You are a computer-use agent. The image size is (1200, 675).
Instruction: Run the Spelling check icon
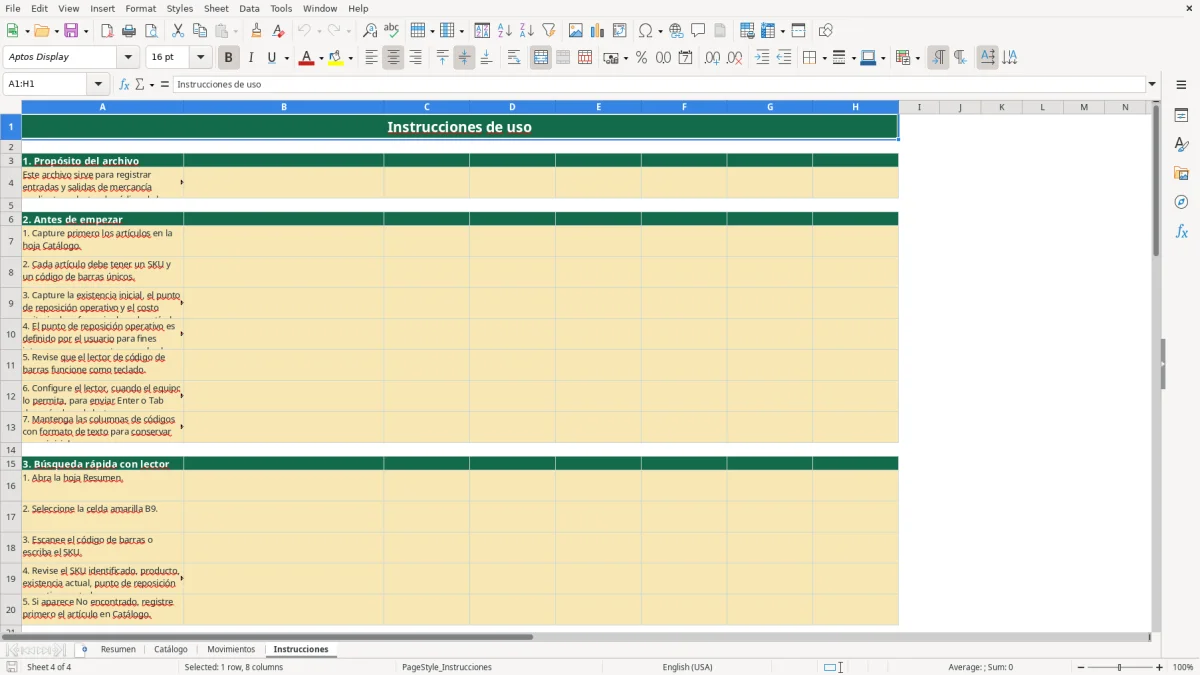(392, 31)
